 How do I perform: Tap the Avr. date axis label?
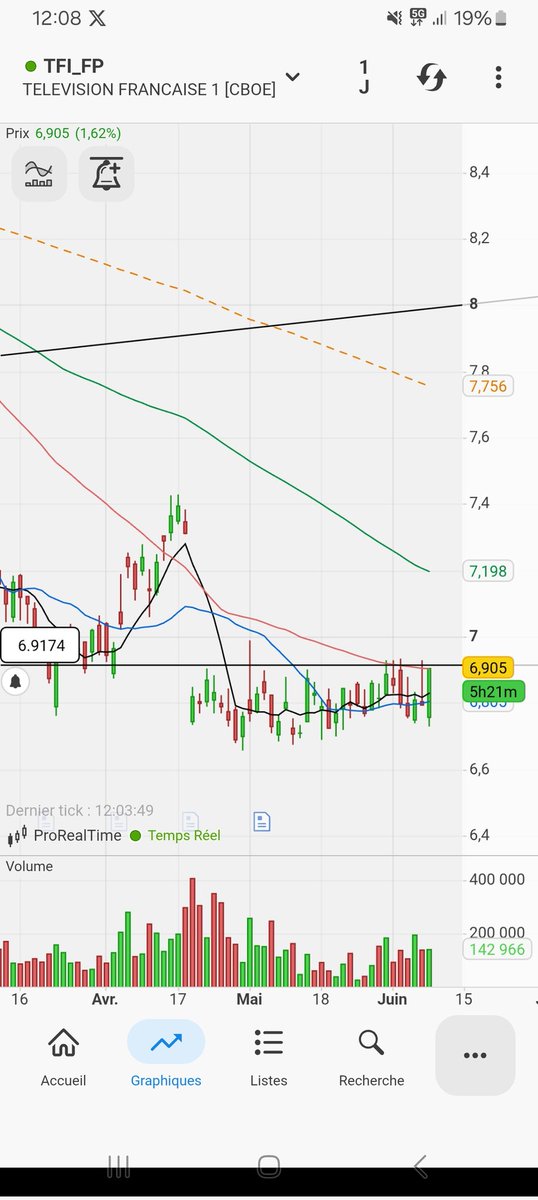click(104, 999)
